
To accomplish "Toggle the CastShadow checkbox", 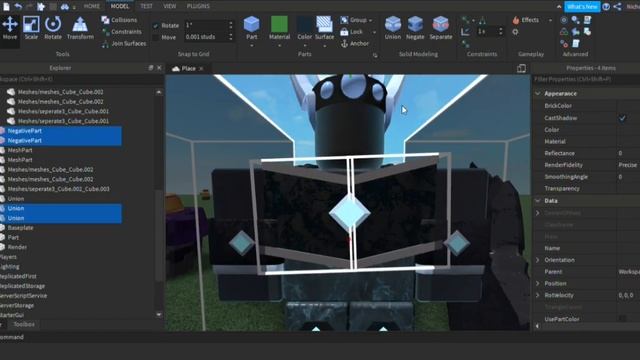I will click(x=622, y=118).
